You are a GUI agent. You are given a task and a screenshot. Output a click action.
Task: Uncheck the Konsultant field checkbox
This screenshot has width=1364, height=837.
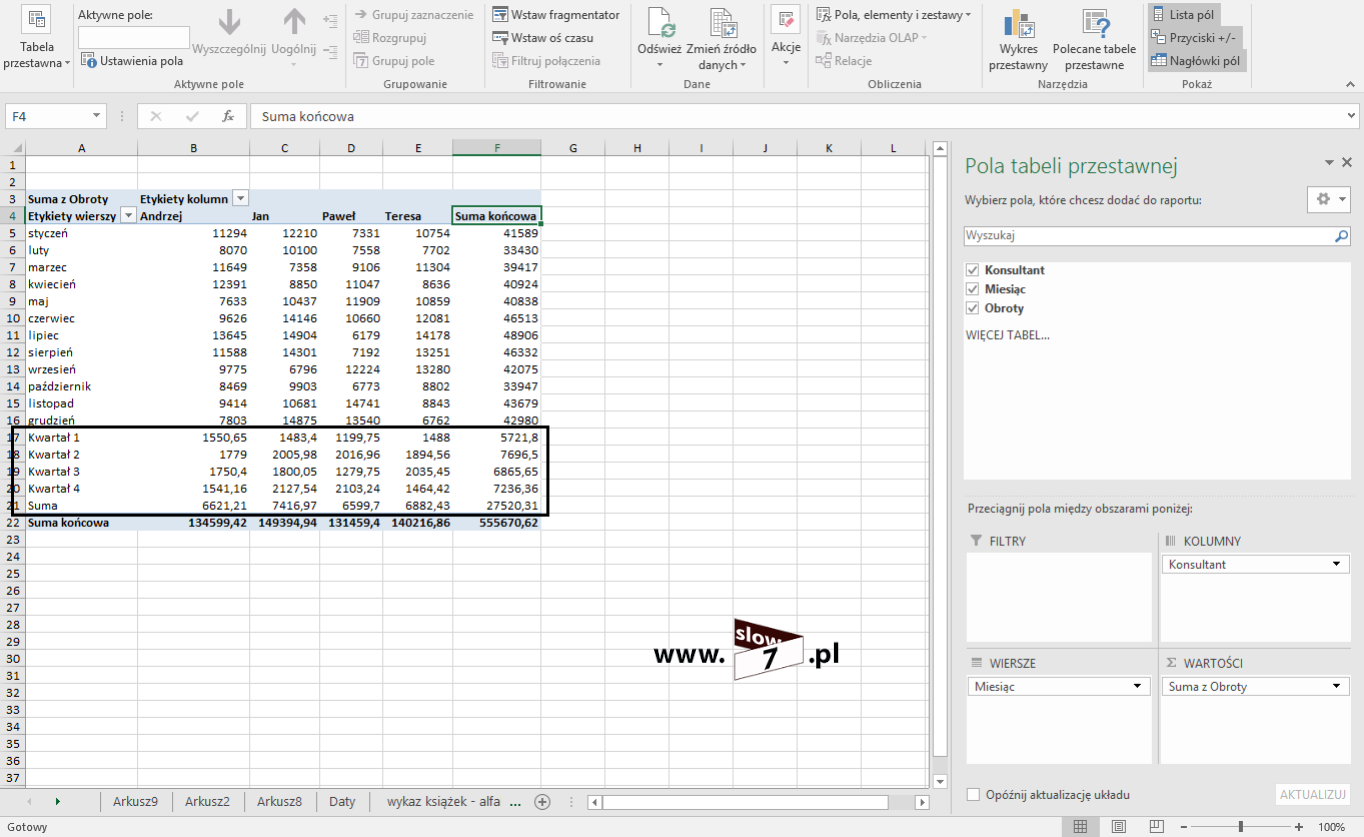coord(972,270)
